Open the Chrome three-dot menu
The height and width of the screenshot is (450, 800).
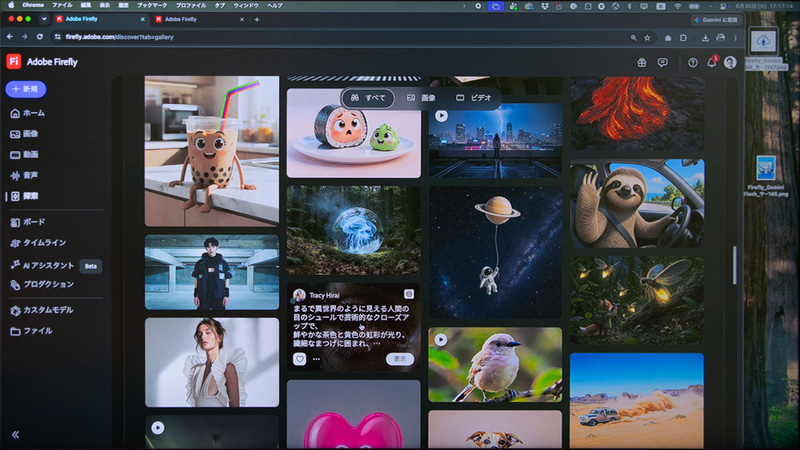click(x=735, y=37)
